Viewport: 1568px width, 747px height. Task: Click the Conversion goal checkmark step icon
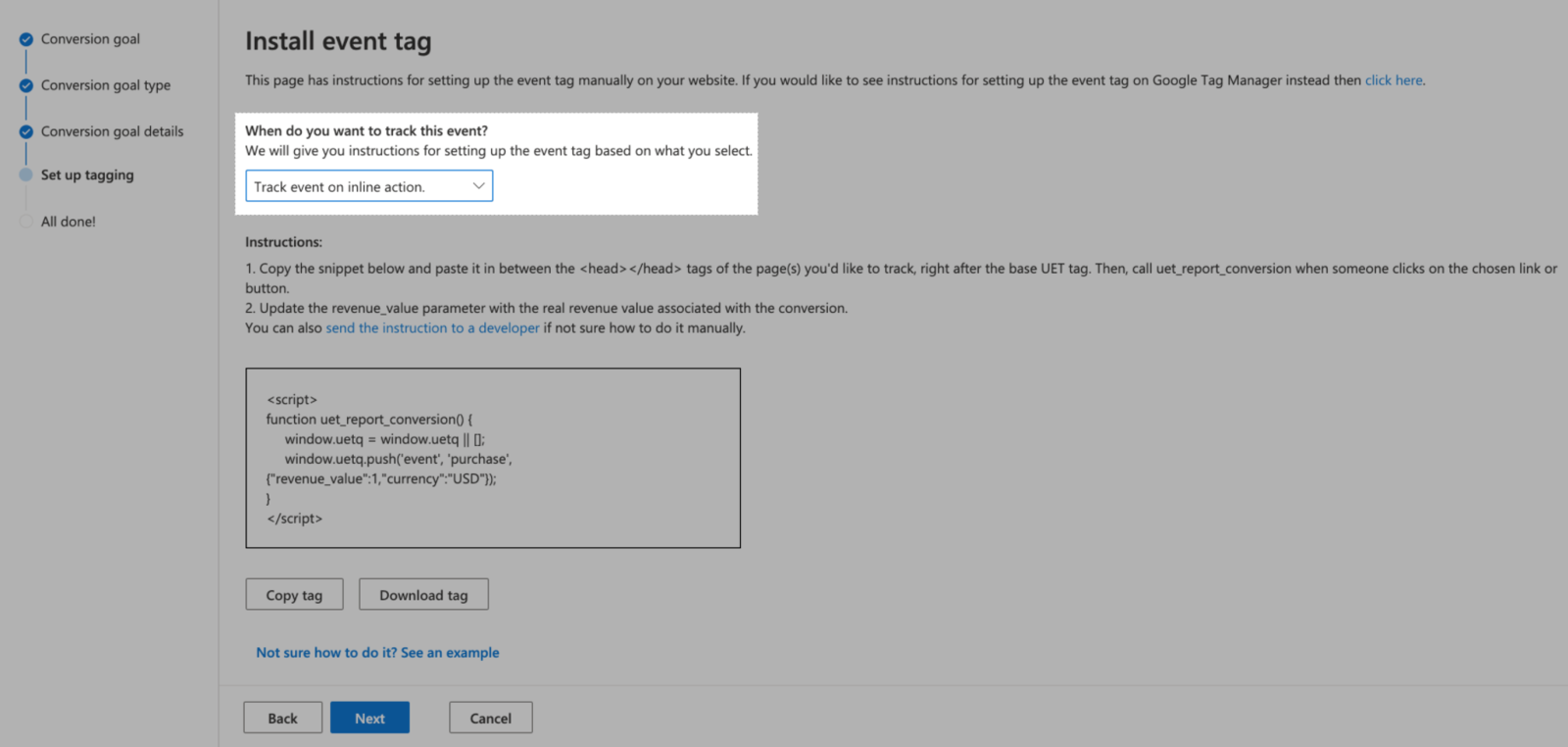(26, 39)
